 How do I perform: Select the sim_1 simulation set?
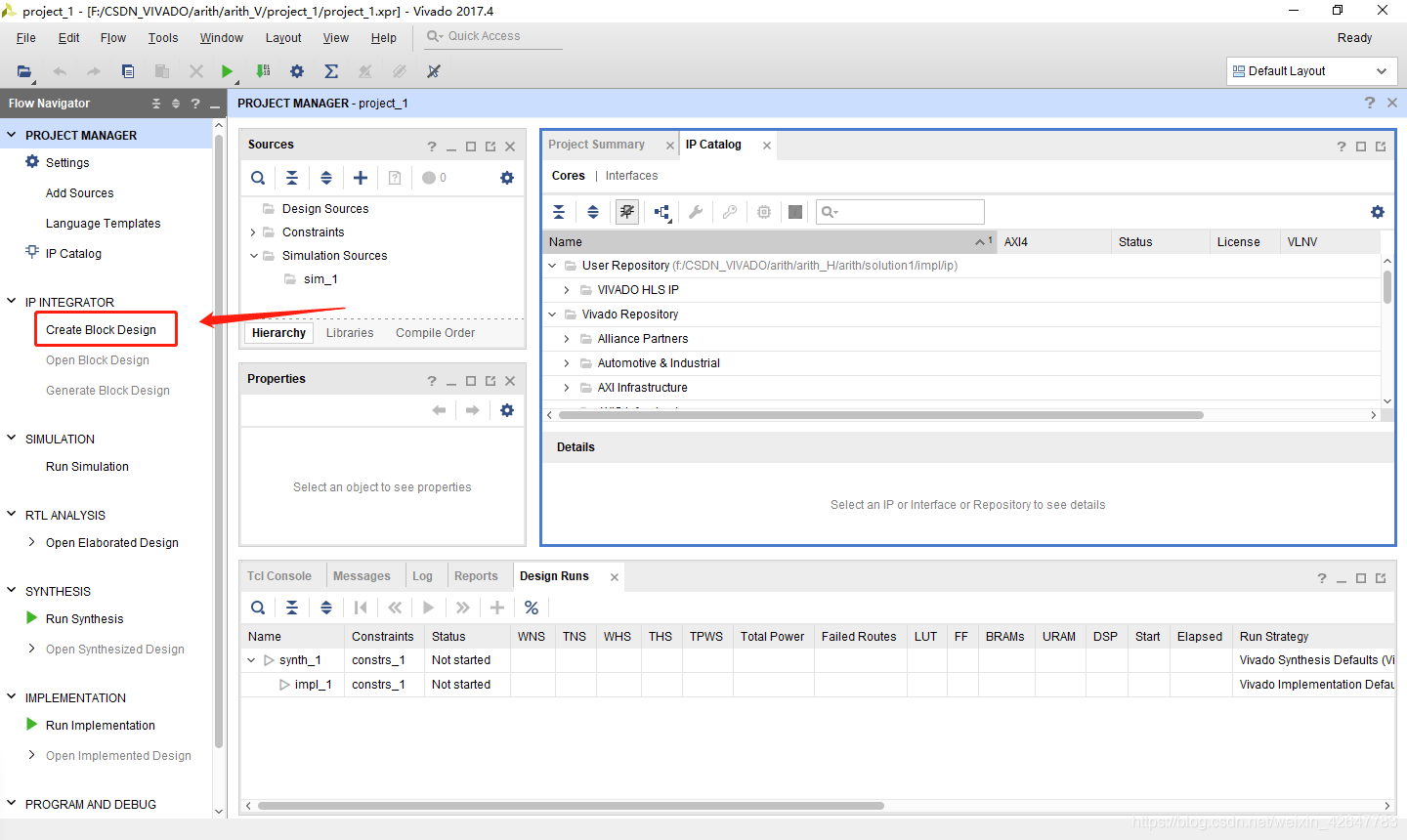tap(320, 279)
